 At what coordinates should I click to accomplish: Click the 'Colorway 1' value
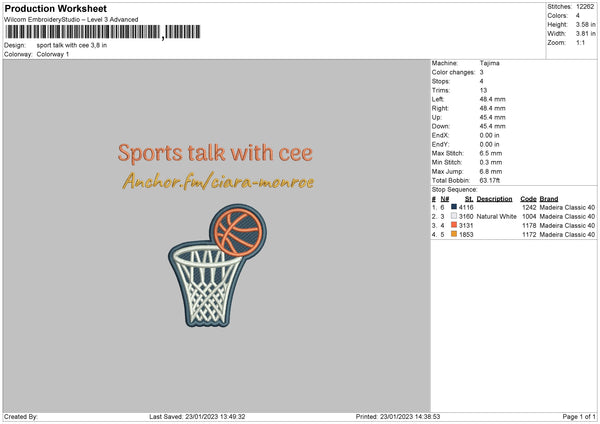click(x=53, y=54)
